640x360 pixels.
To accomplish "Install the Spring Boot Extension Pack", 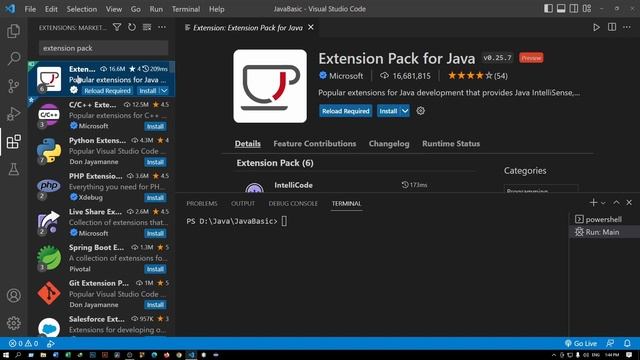I will [x=155, y=269].
